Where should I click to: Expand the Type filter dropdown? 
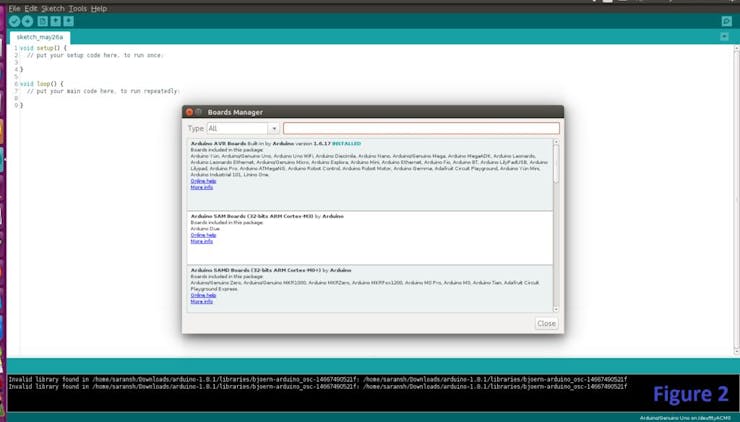274,128
